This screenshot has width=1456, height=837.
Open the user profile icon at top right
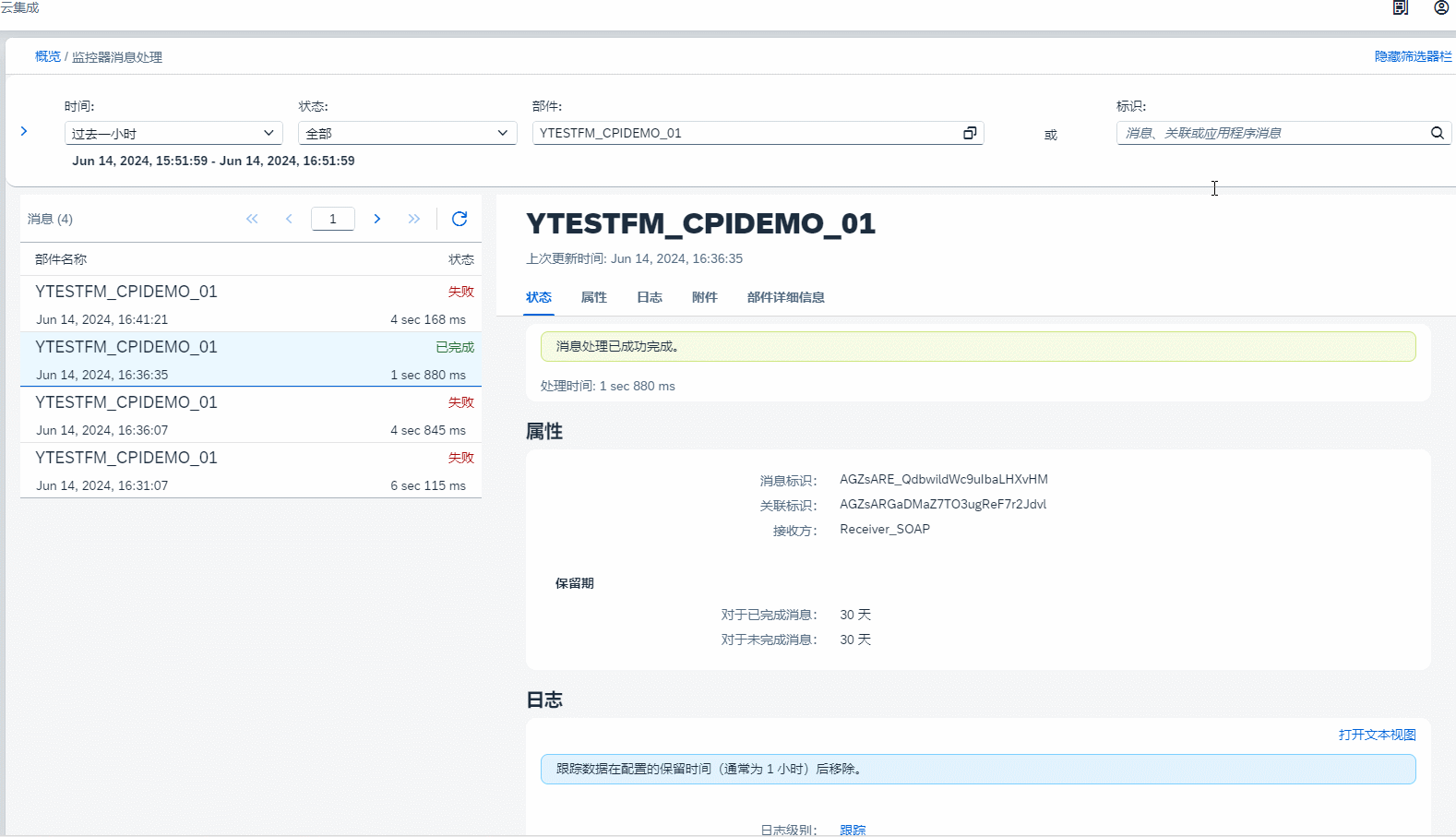pos(1441,8)
